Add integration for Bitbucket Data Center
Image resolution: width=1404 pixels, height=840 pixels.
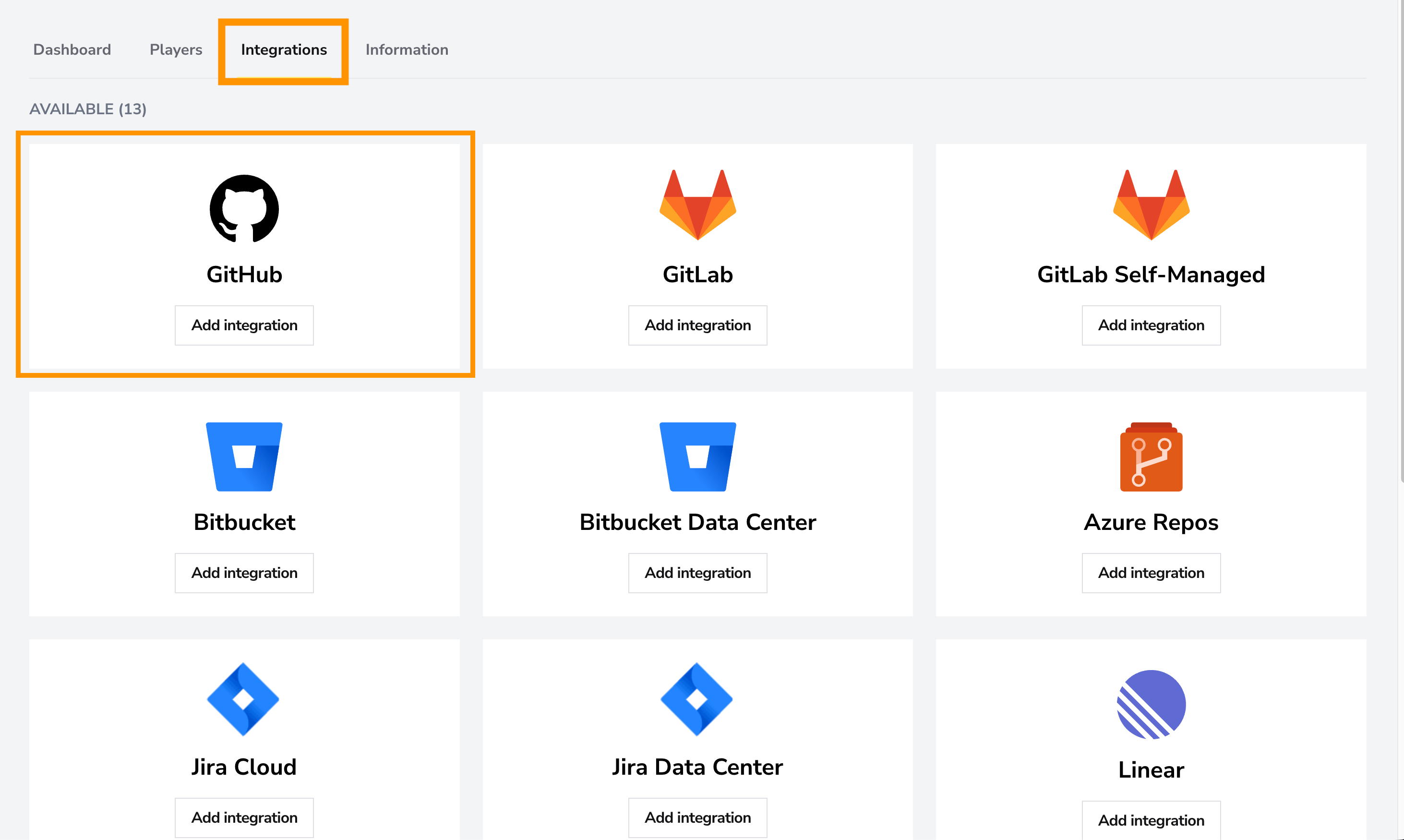point(698,573)
